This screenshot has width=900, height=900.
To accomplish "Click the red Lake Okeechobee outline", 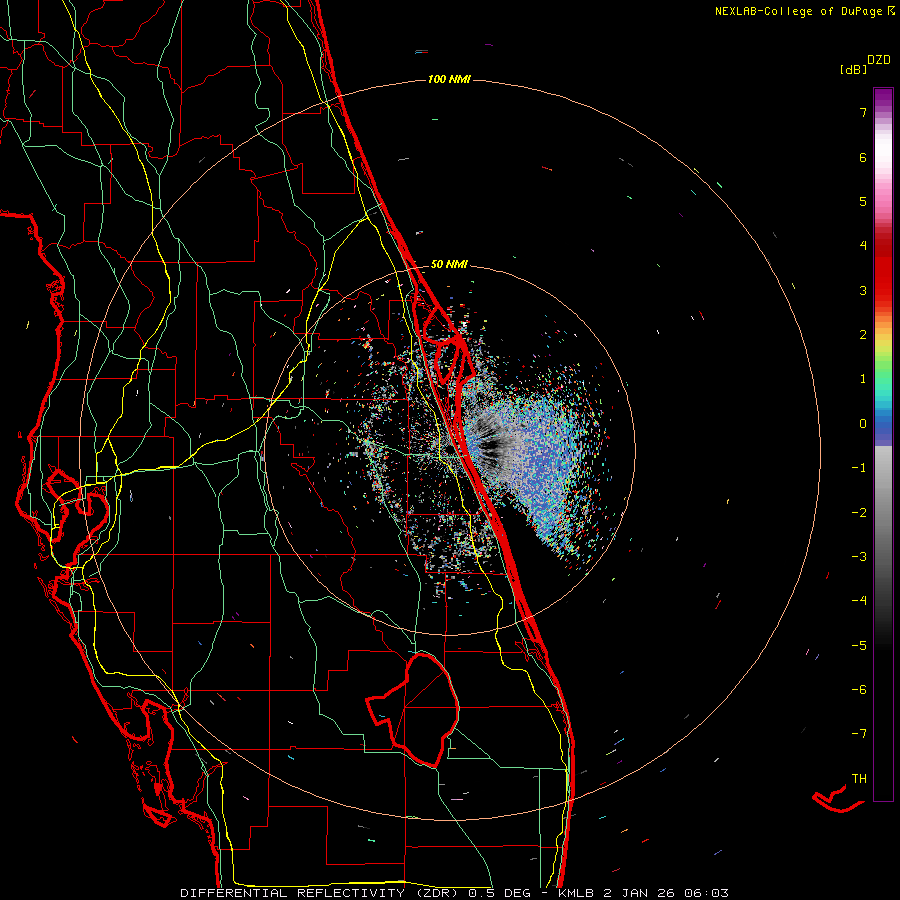I will pos(414,709).
